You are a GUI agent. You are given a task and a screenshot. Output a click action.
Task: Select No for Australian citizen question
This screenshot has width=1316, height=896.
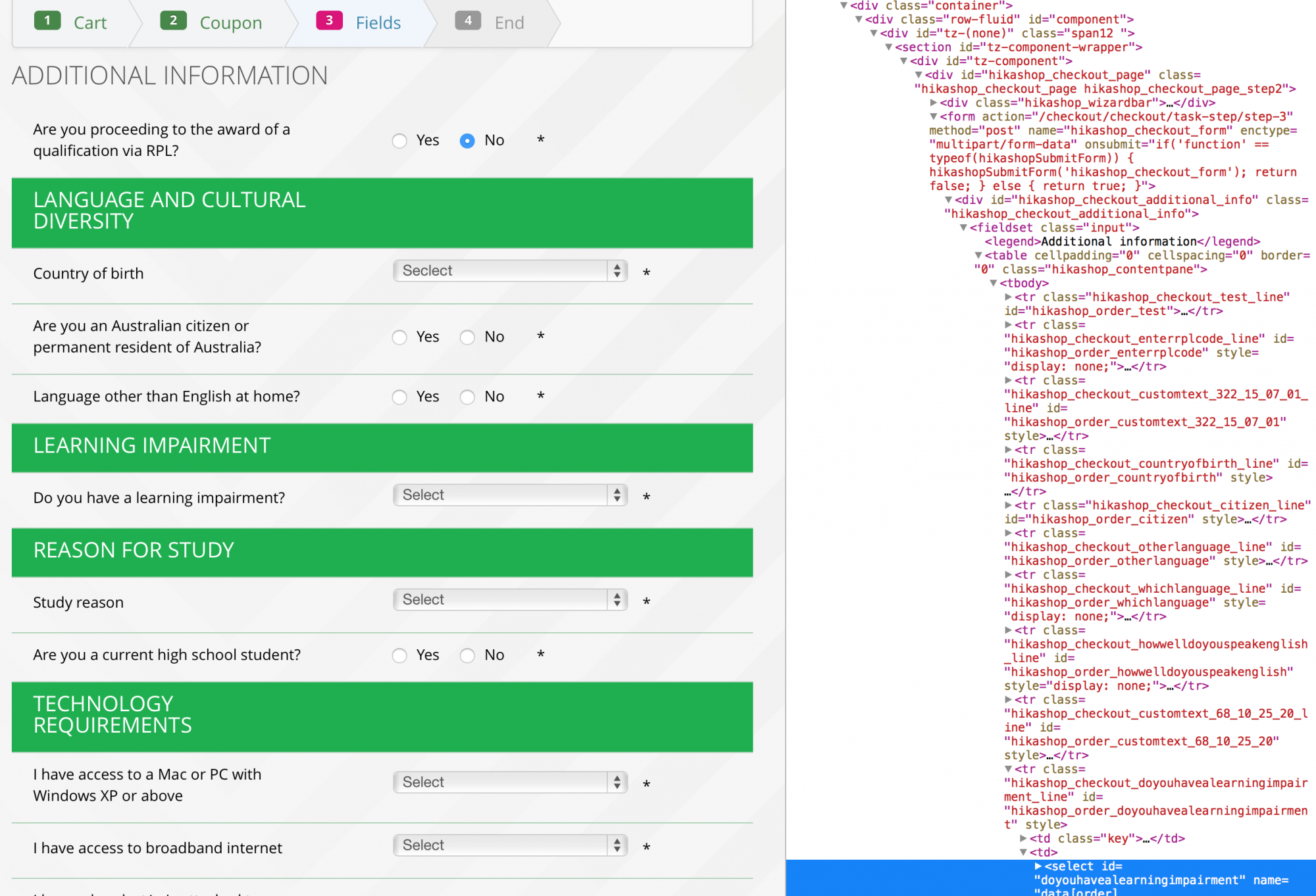467,337
